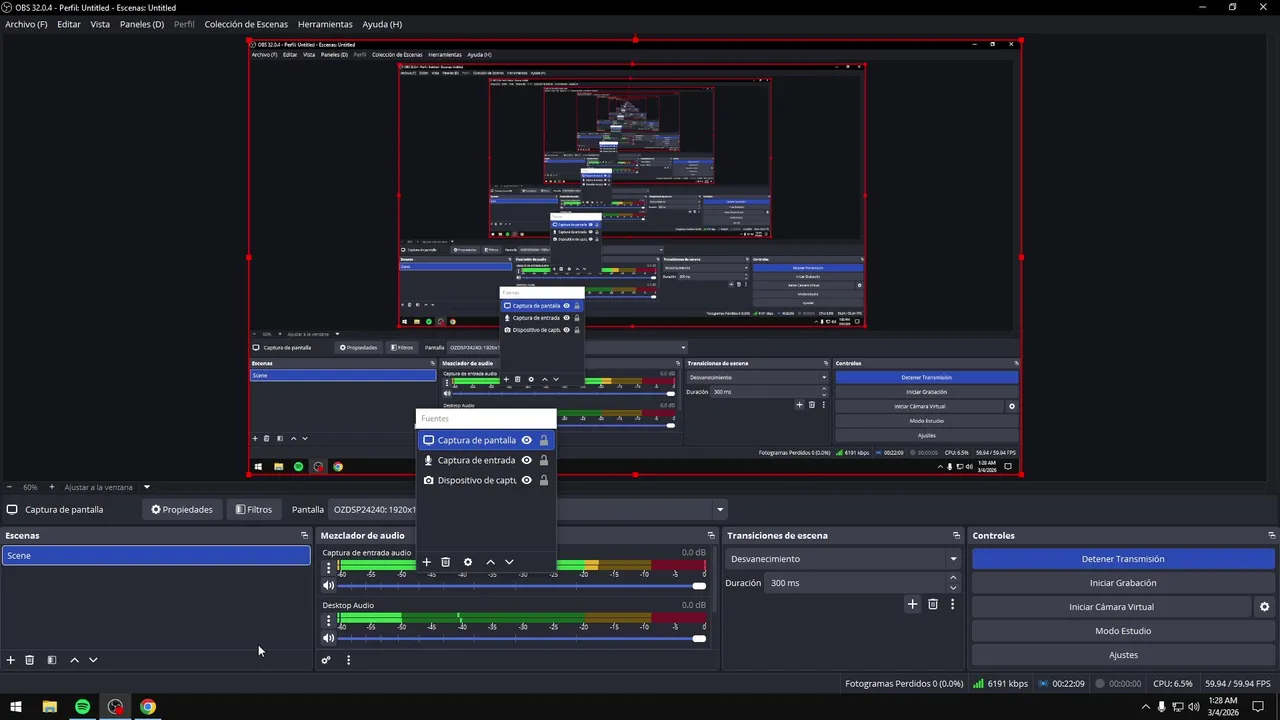The image size is (1280, 720).
Task: Remove the scene transition trash icon
Action: coord(933,604)
